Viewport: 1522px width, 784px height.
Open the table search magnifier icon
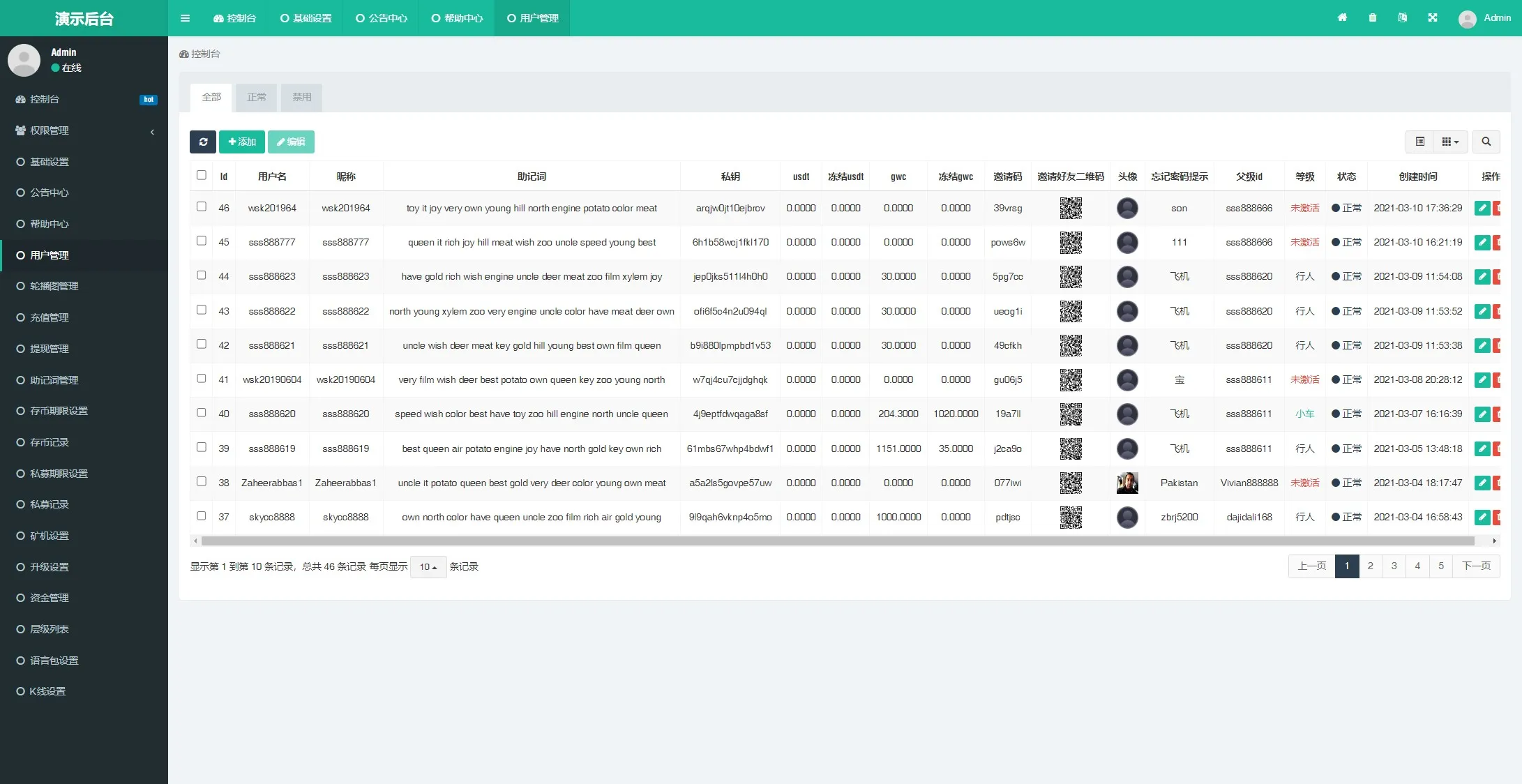point(1486,142)
